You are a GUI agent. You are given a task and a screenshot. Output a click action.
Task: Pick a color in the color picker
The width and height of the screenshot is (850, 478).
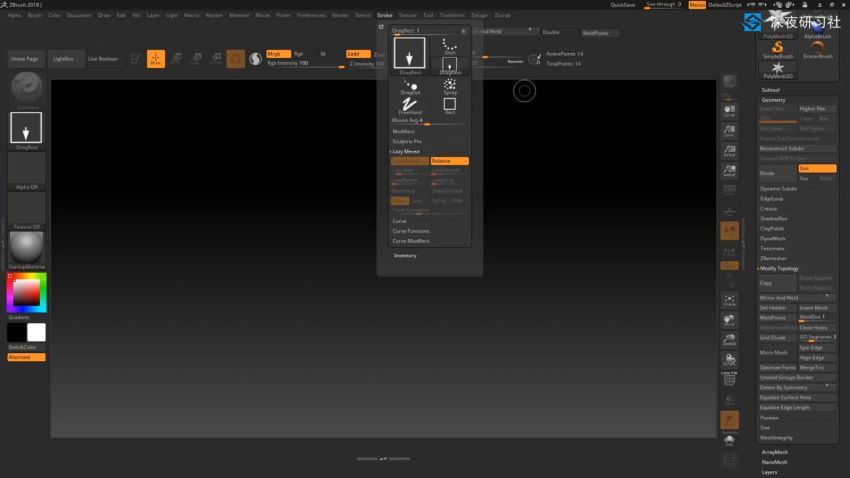click(27, 293)
